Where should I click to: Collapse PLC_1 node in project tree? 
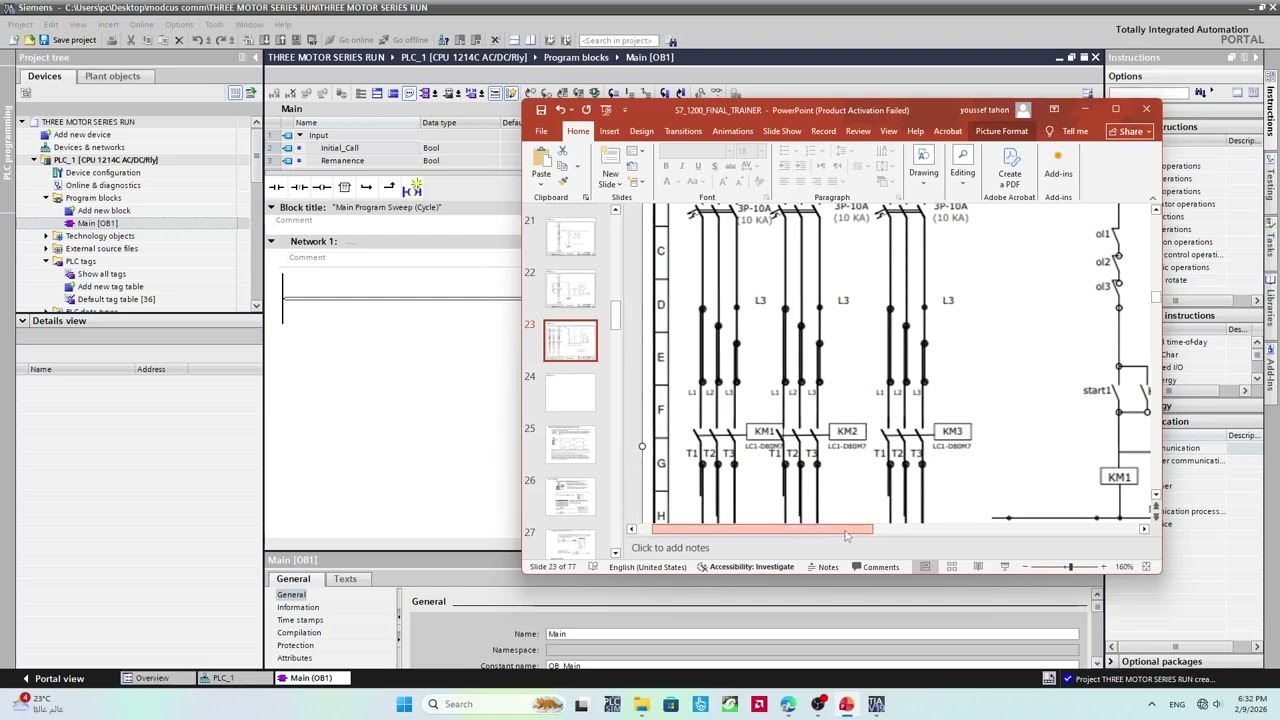tap(34, 160)
